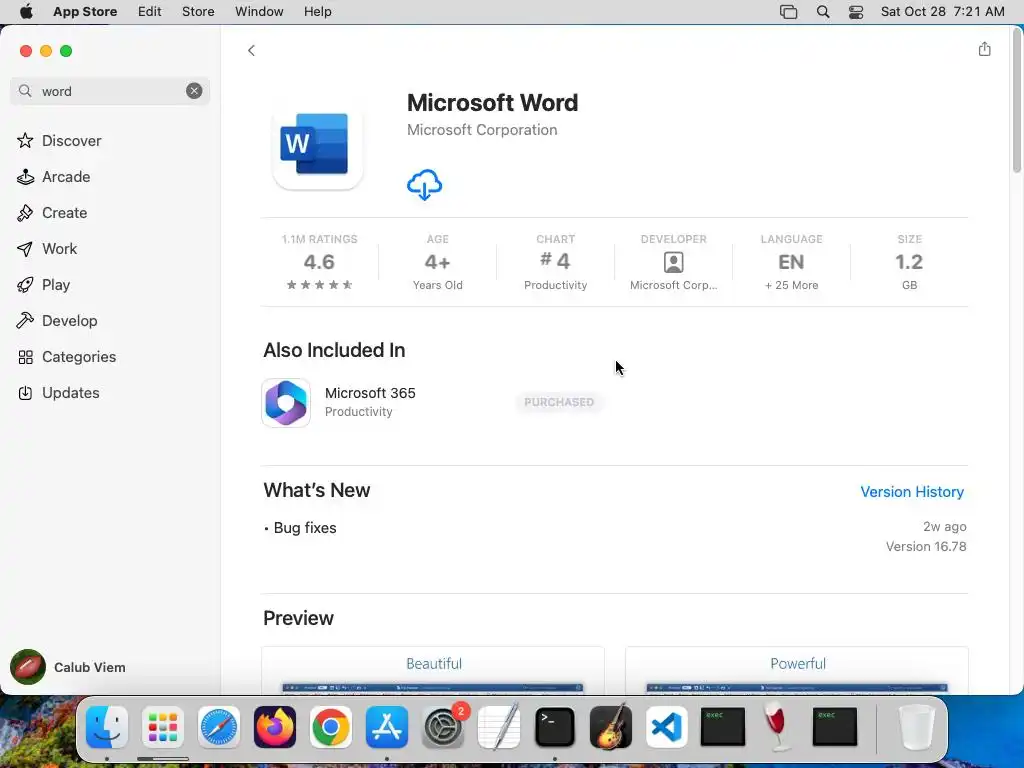Click the date and time in menu bar
1024x768 pixels.
(942, 12)
